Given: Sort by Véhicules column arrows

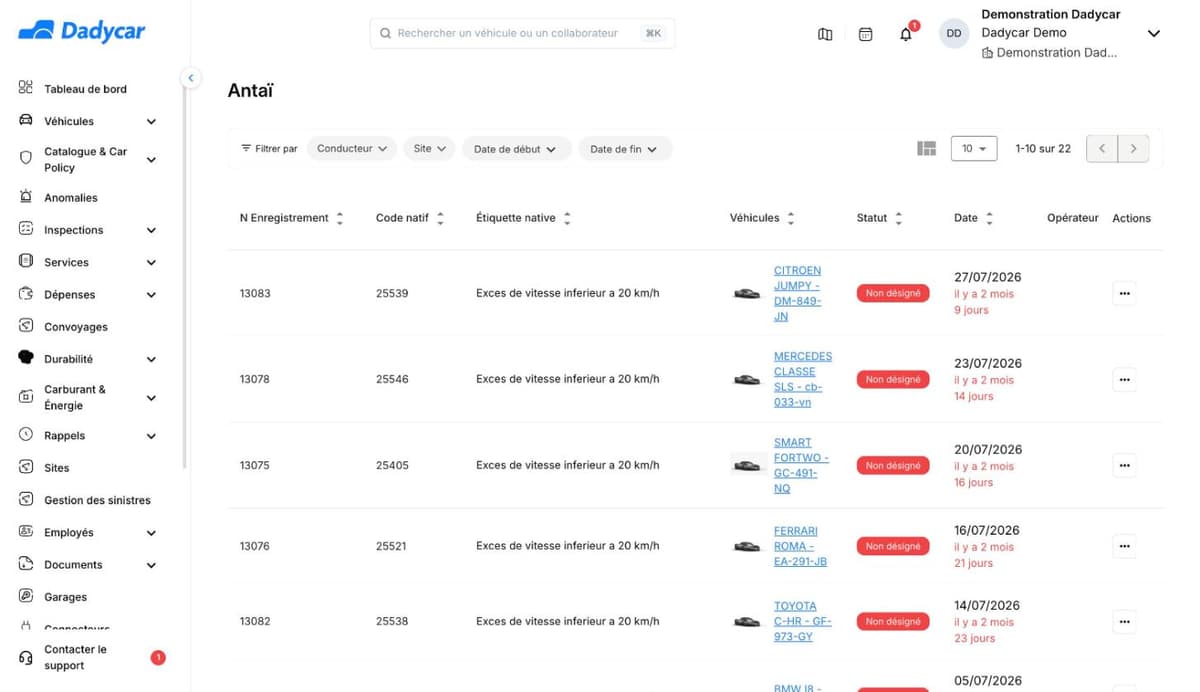Looking at the screenshot, I should pyautogui.click(x=791, y=218).
